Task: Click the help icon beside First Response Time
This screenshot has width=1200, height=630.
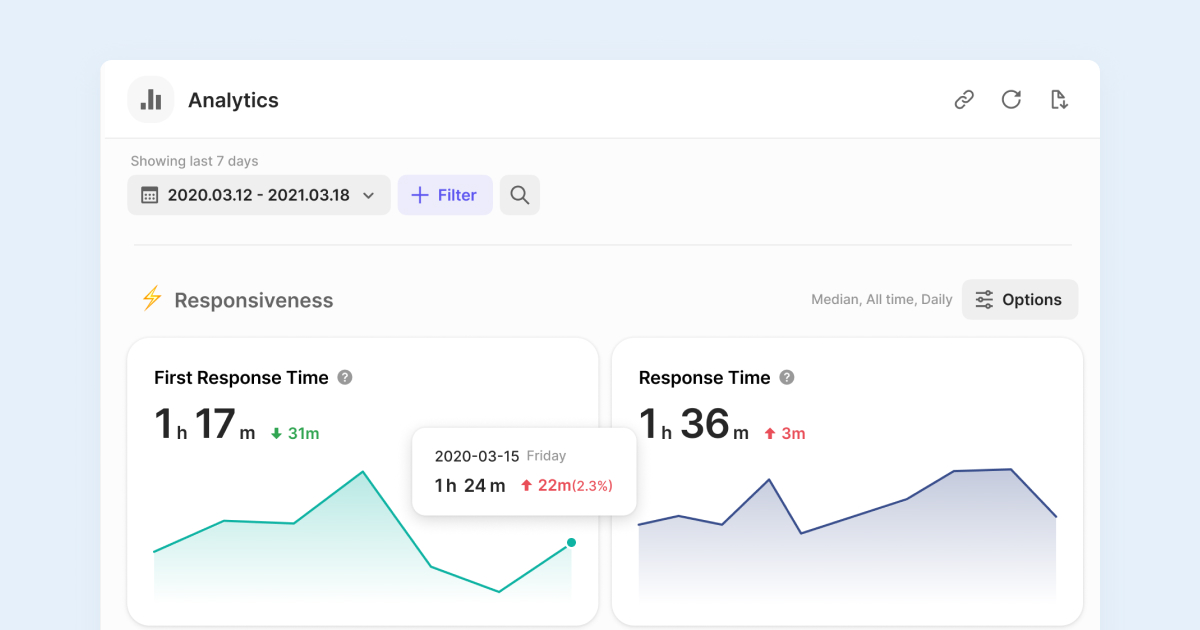Action: pos(345,378)
